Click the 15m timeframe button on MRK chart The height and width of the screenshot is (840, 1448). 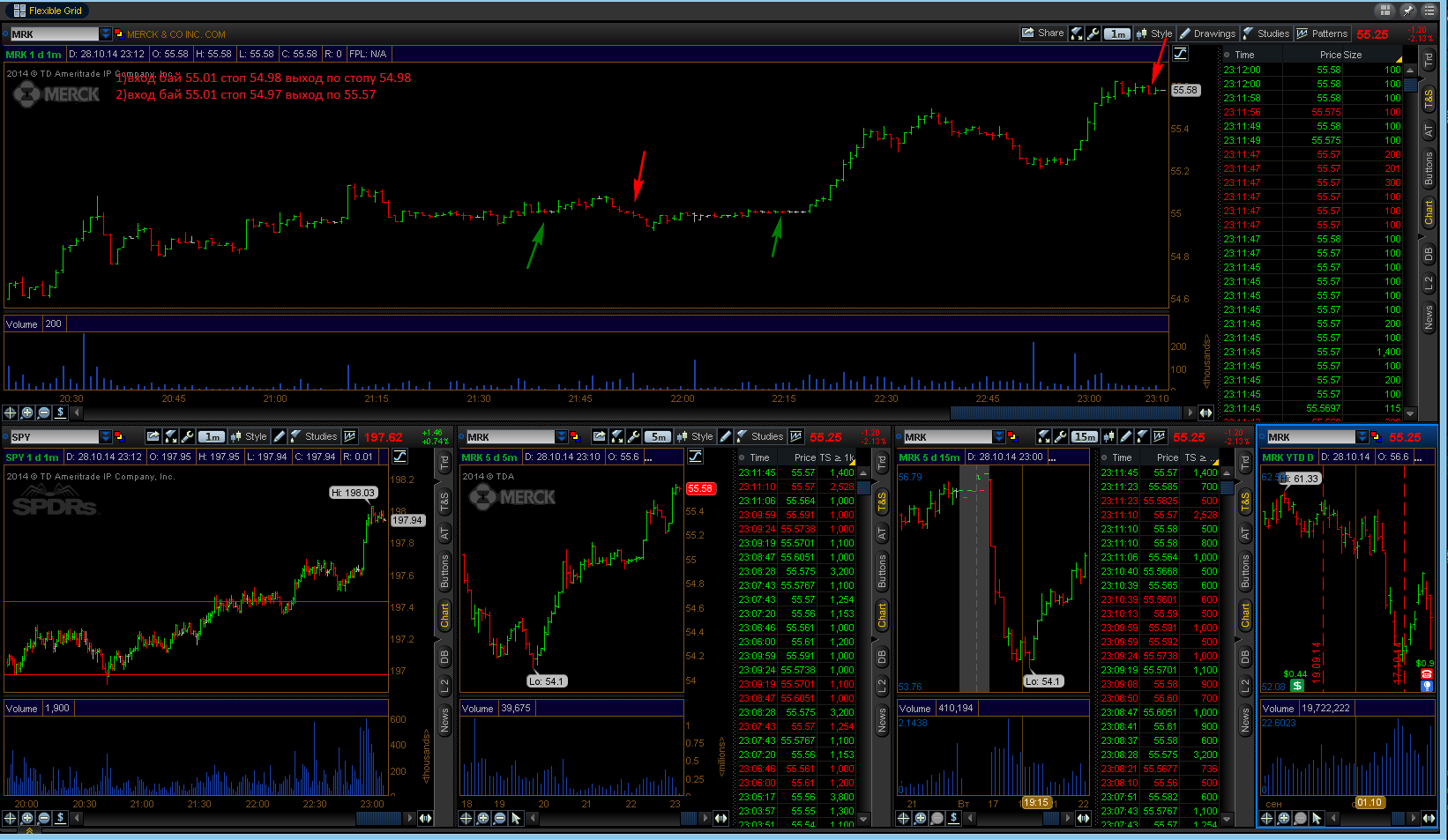click(x=1085, y=436)
